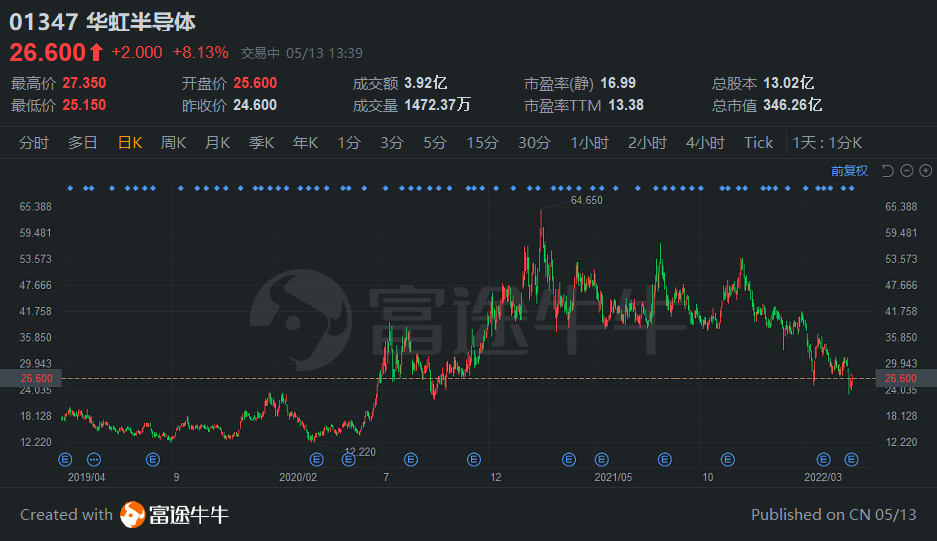Click the 成交额 value 3.92亿
Image resolution: width=937 pixels, height=541 pixels.
[x=425, y=83]
